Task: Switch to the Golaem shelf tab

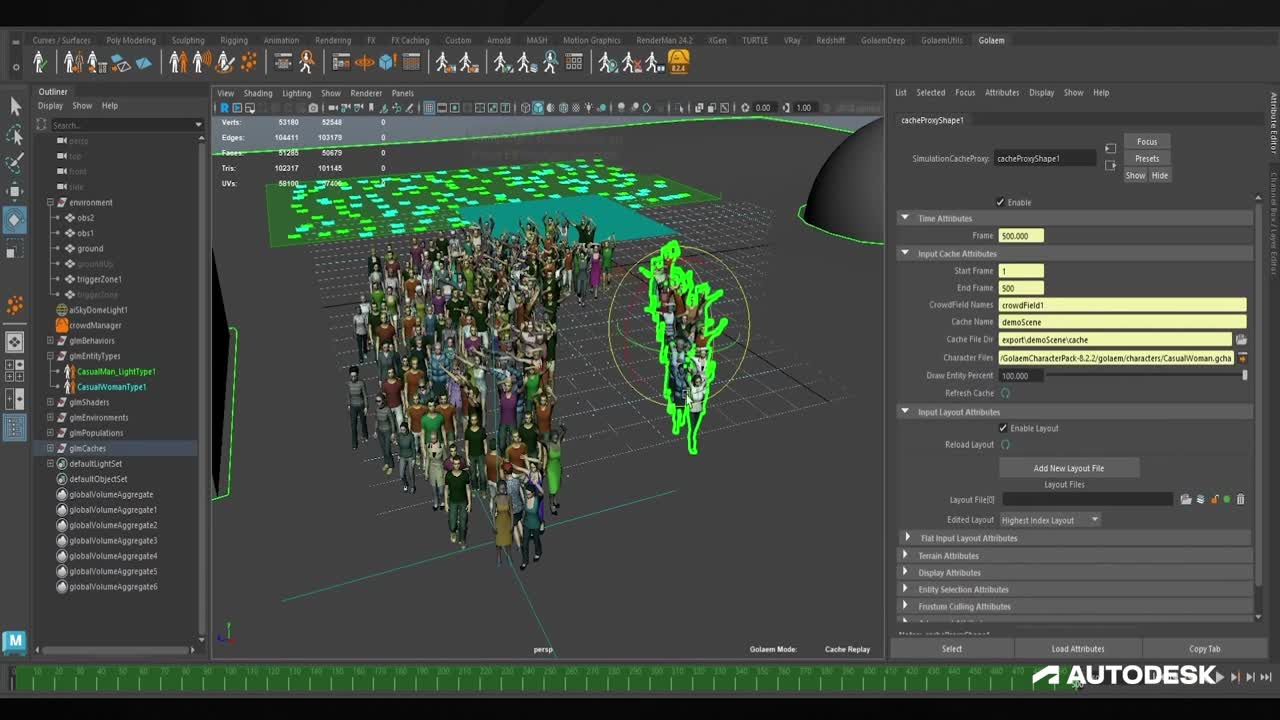Action: tap(991, 40)
